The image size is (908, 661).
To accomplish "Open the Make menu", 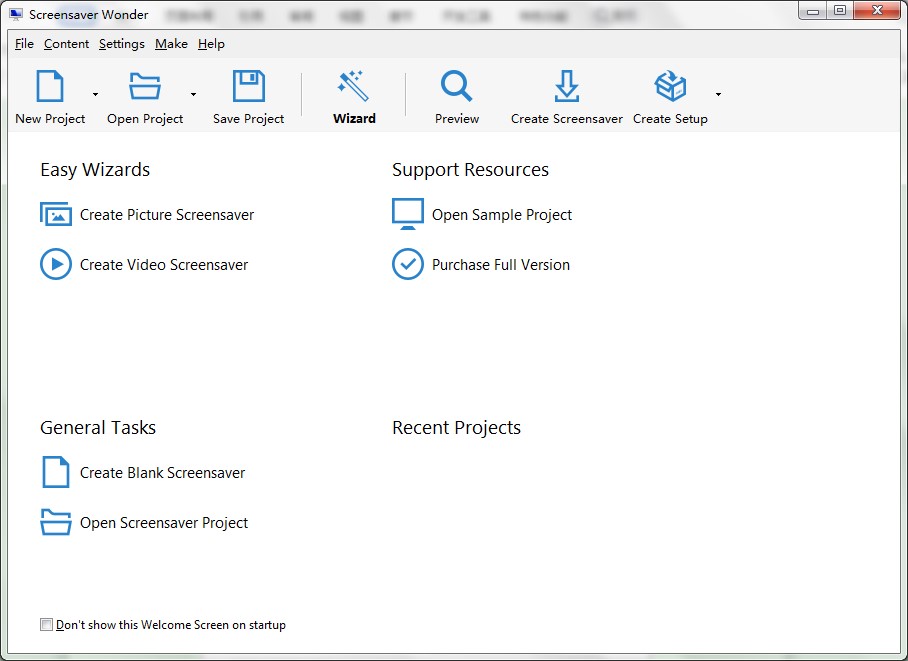I will coord(171,44).
